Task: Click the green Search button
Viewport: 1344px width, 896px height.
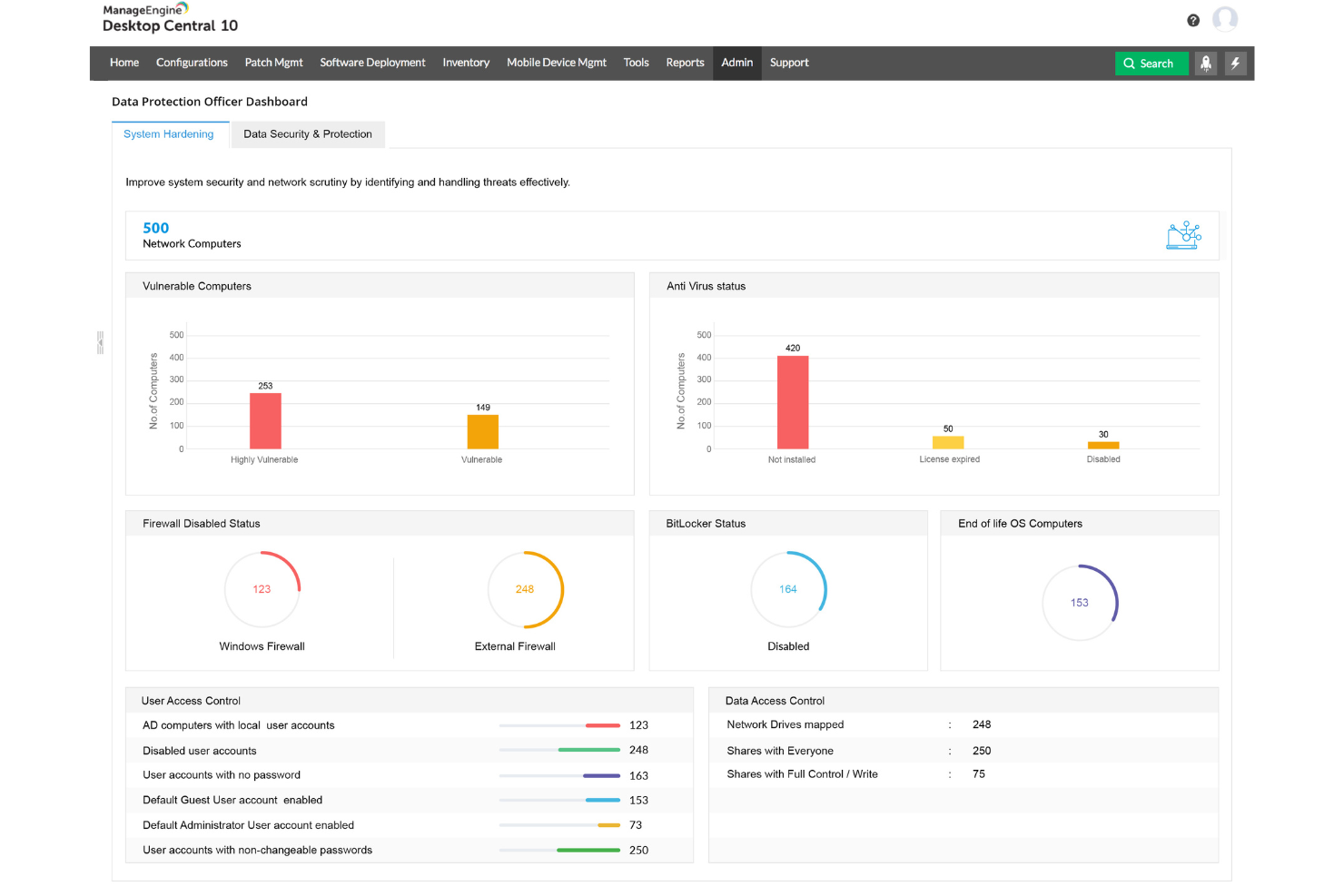Action: point(1151,64)
